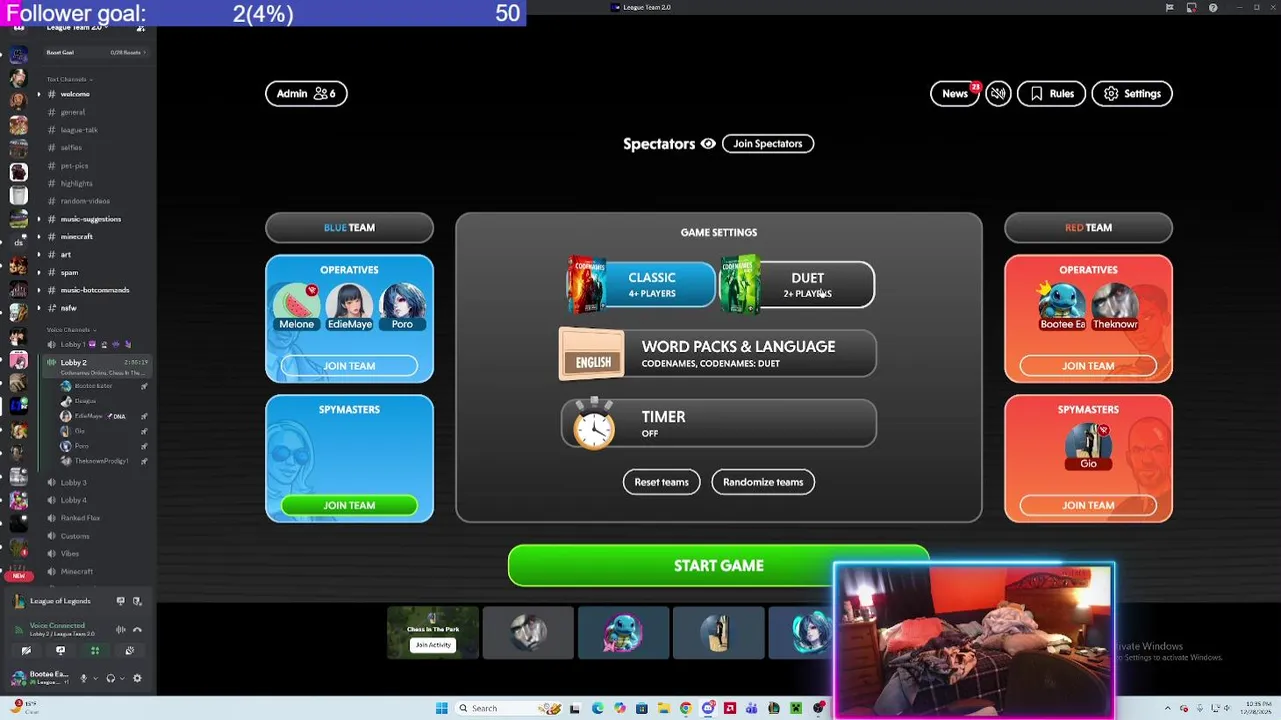Open Microsoft Edge from taskbar
Image resolution: width=1281 pixels, height=720 pixels.
[597, 708]
